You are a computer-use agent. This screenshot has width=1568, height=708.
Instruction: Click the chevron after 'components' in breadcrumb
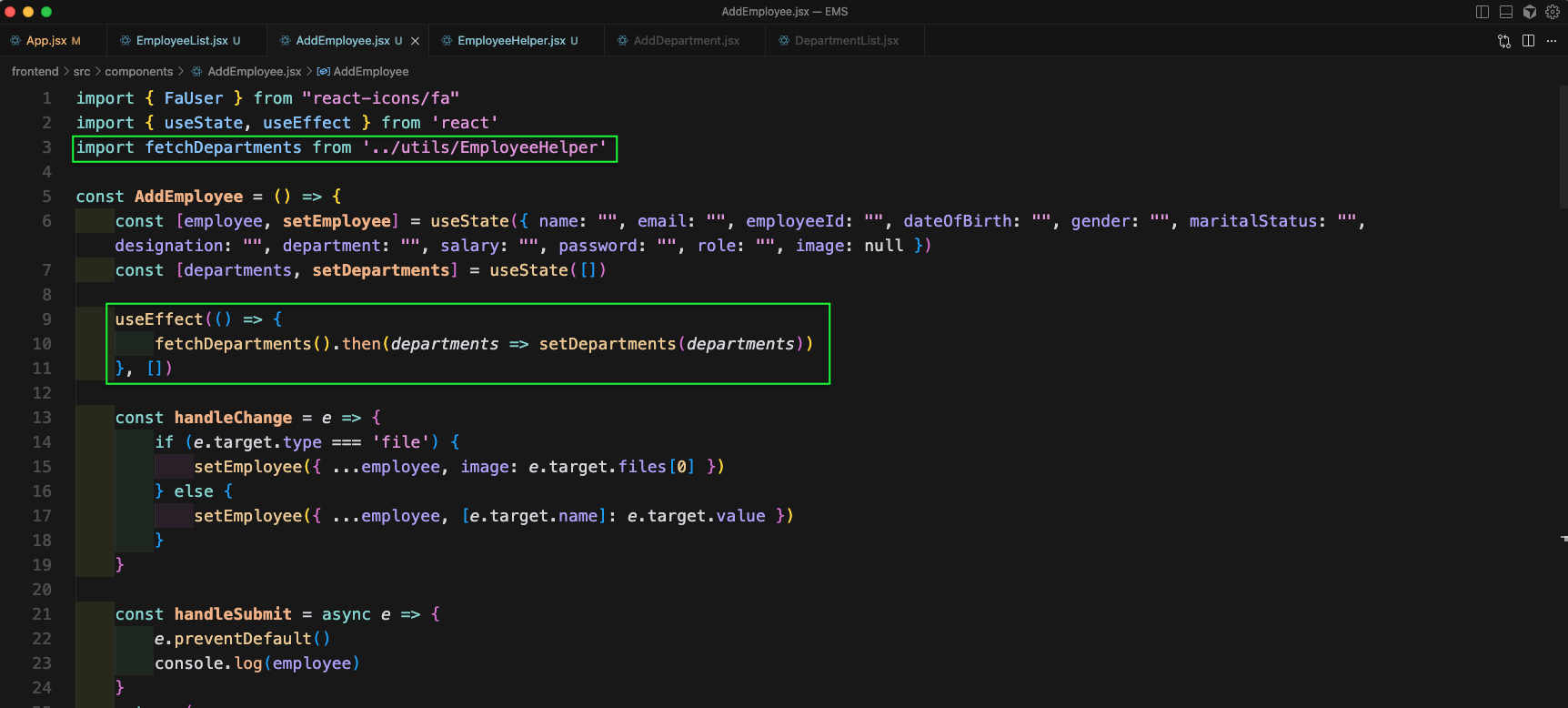coord(181,72)
